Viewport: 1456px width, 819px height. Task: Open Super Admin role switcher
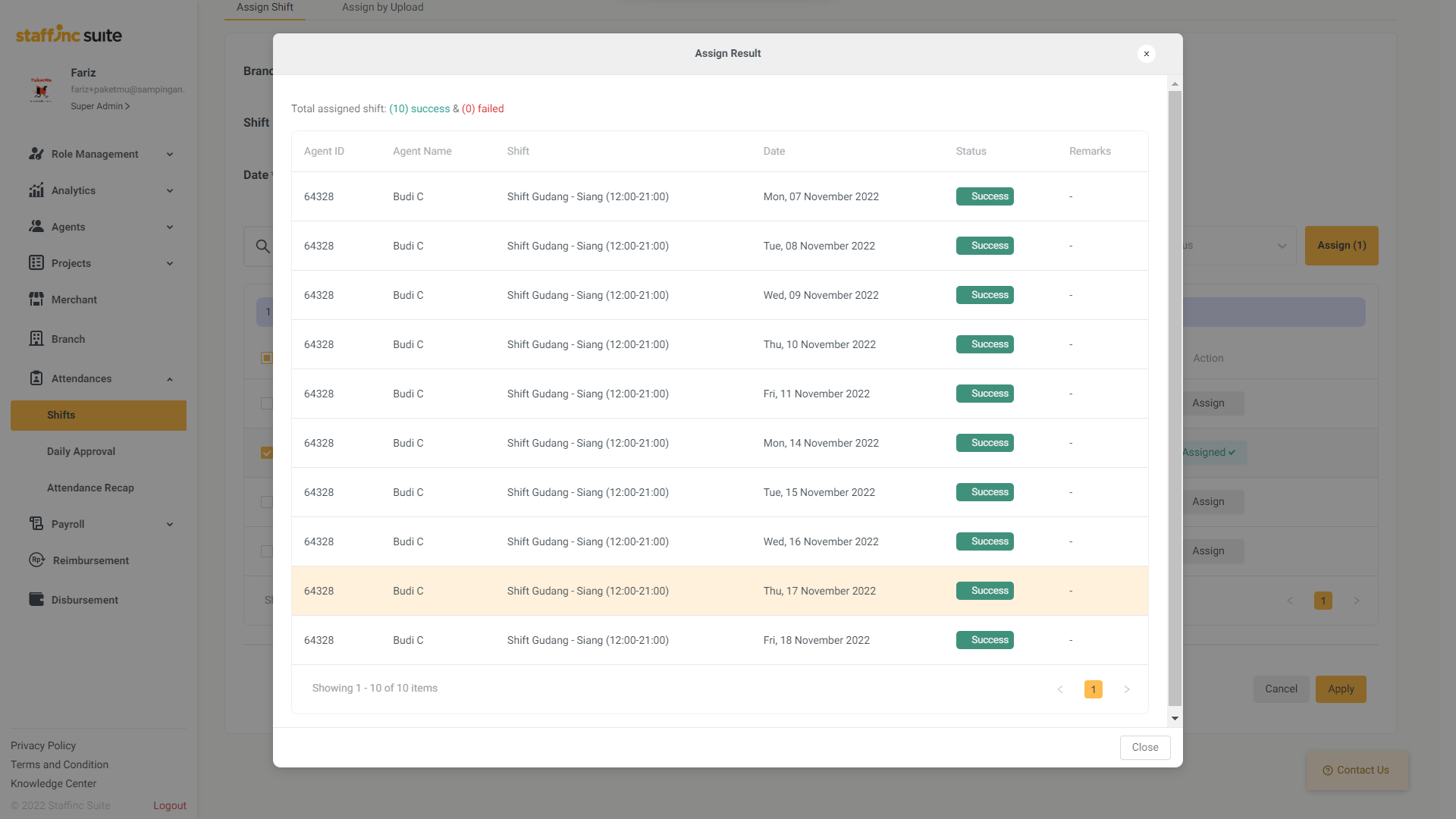(100, 106)
